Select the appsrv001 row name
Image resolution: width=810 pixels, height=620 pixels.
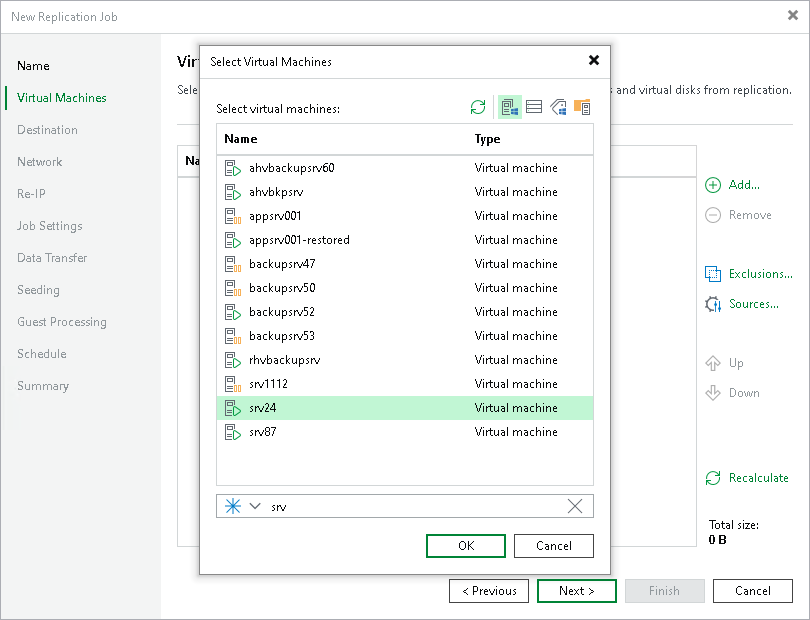coord(275,216)
